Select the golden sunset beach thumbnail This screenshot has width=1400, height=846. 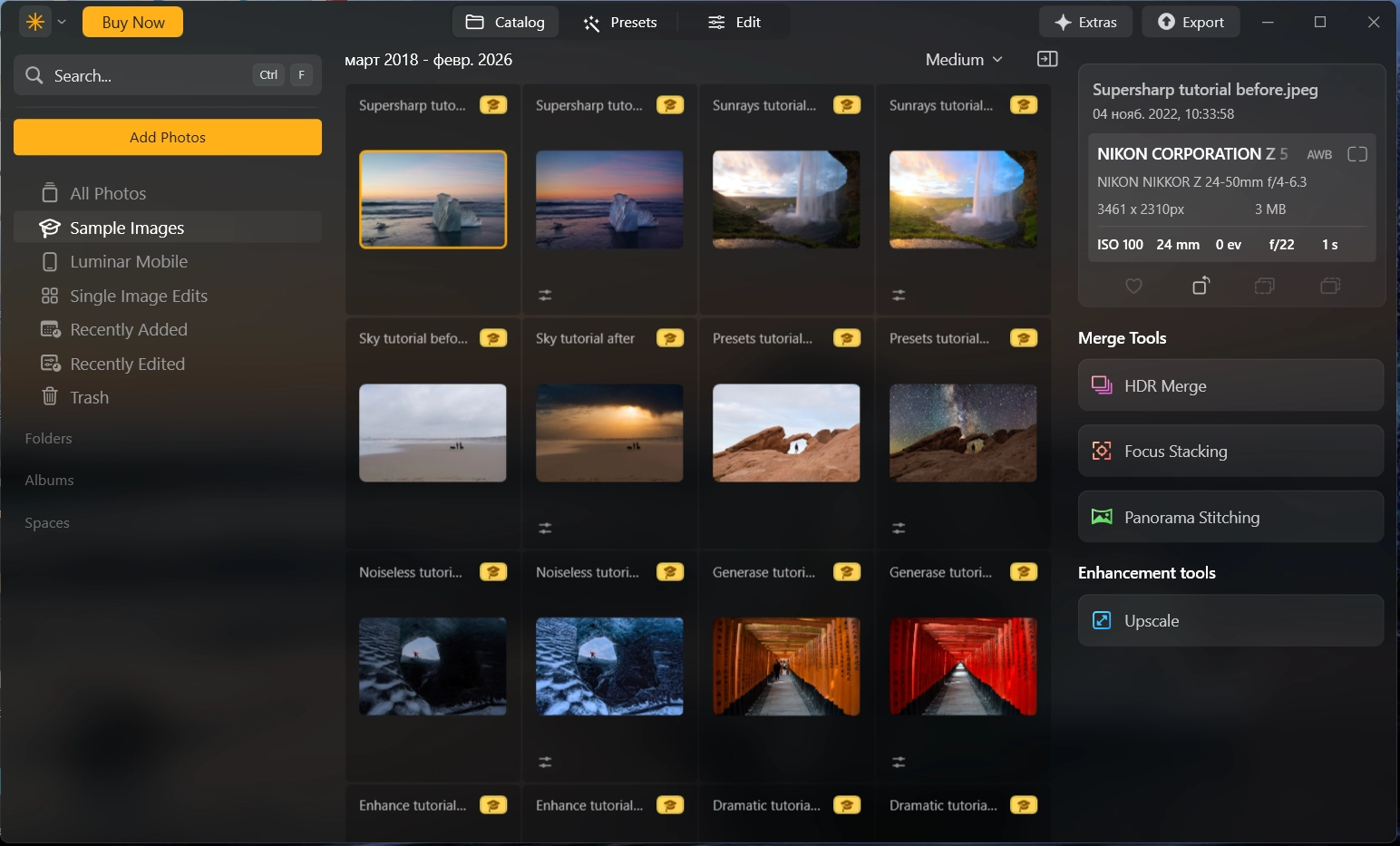pos(609,433)
